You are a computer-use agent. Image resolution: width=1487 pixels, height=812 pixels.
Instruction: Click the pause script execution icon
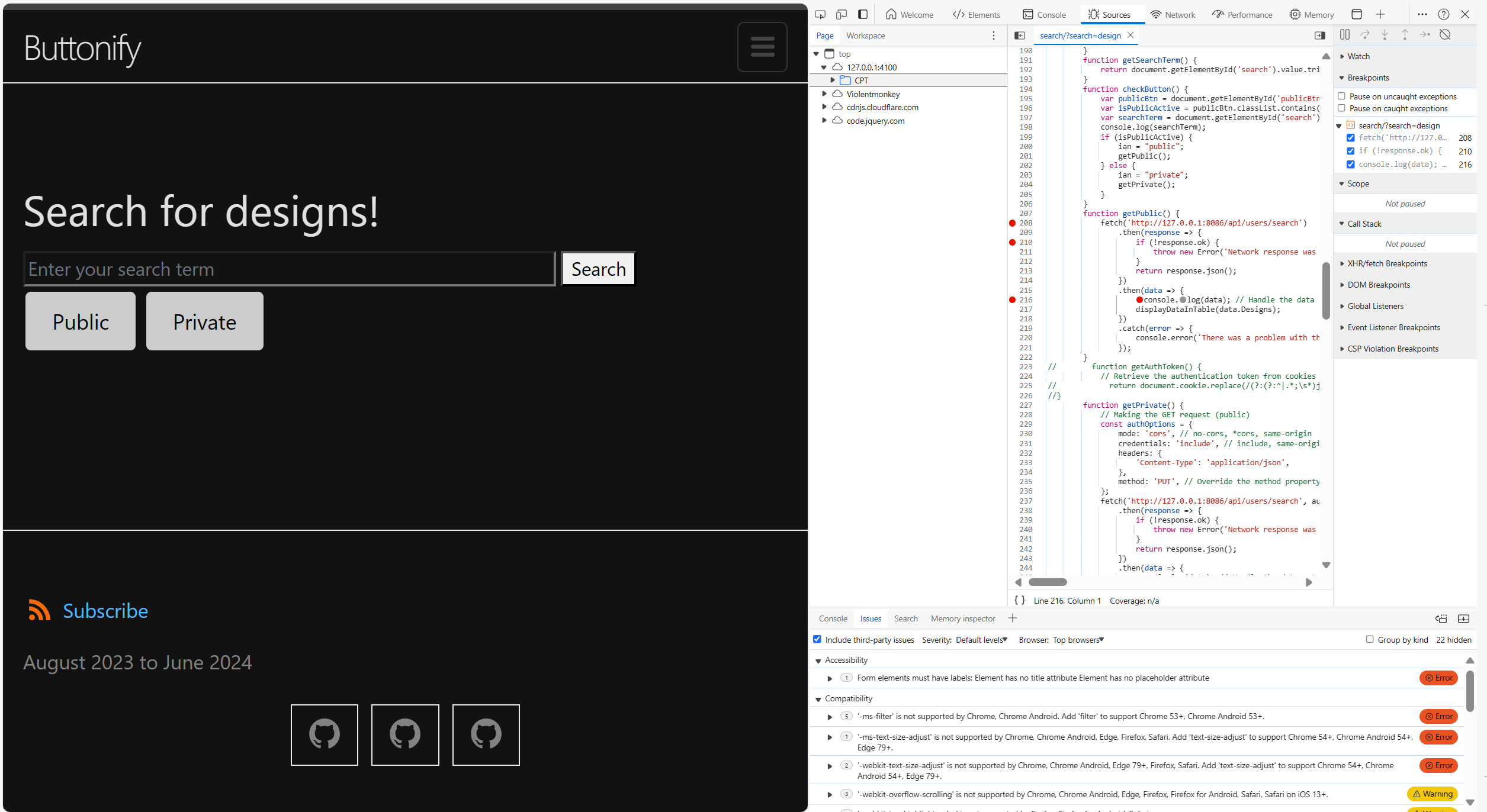point(1345,35)
